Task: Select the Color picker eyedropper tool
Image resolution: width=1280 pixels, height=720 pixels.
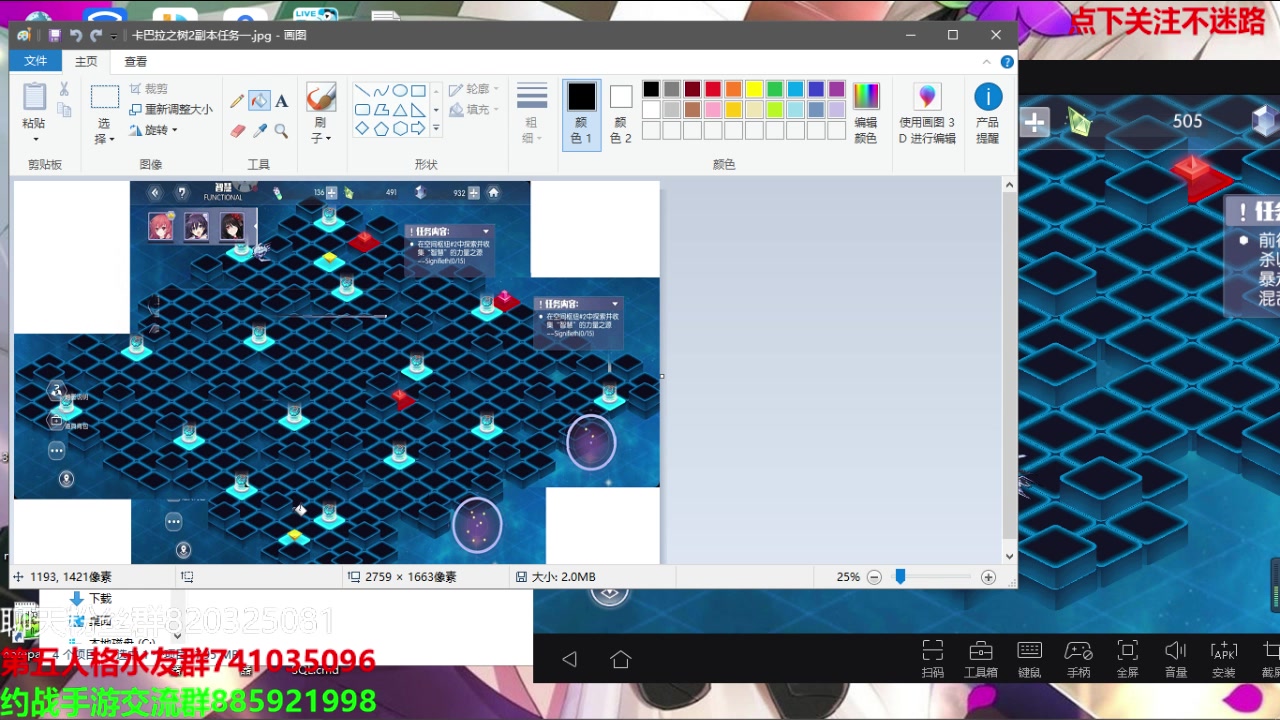Action: point(259,130)
